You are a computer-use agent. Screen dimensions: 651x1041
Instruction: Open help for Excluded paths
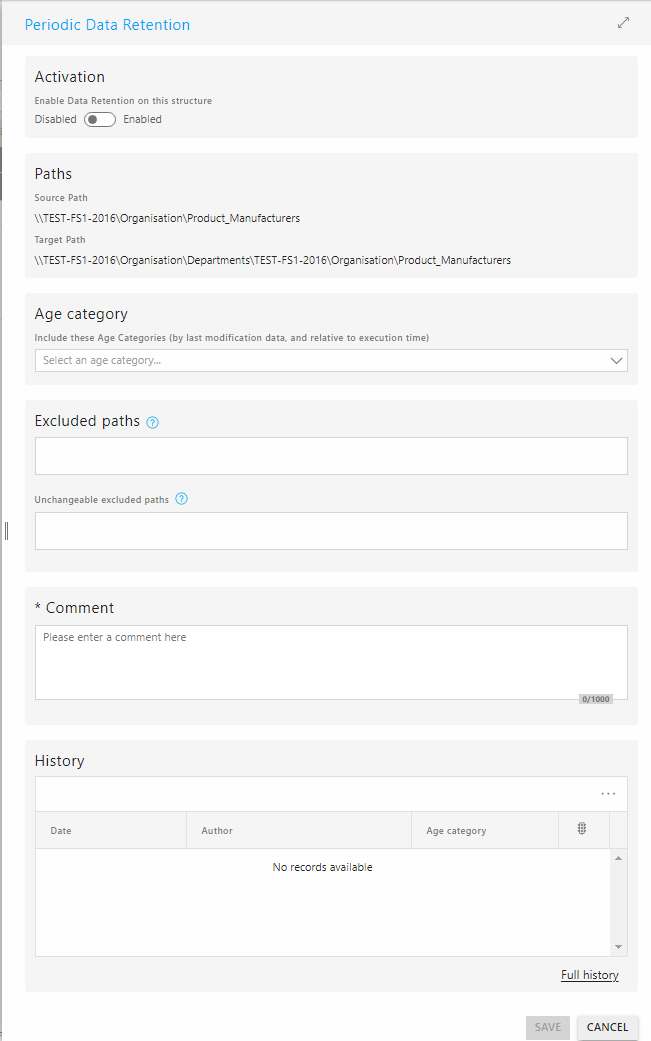click(x=153, y=422)
